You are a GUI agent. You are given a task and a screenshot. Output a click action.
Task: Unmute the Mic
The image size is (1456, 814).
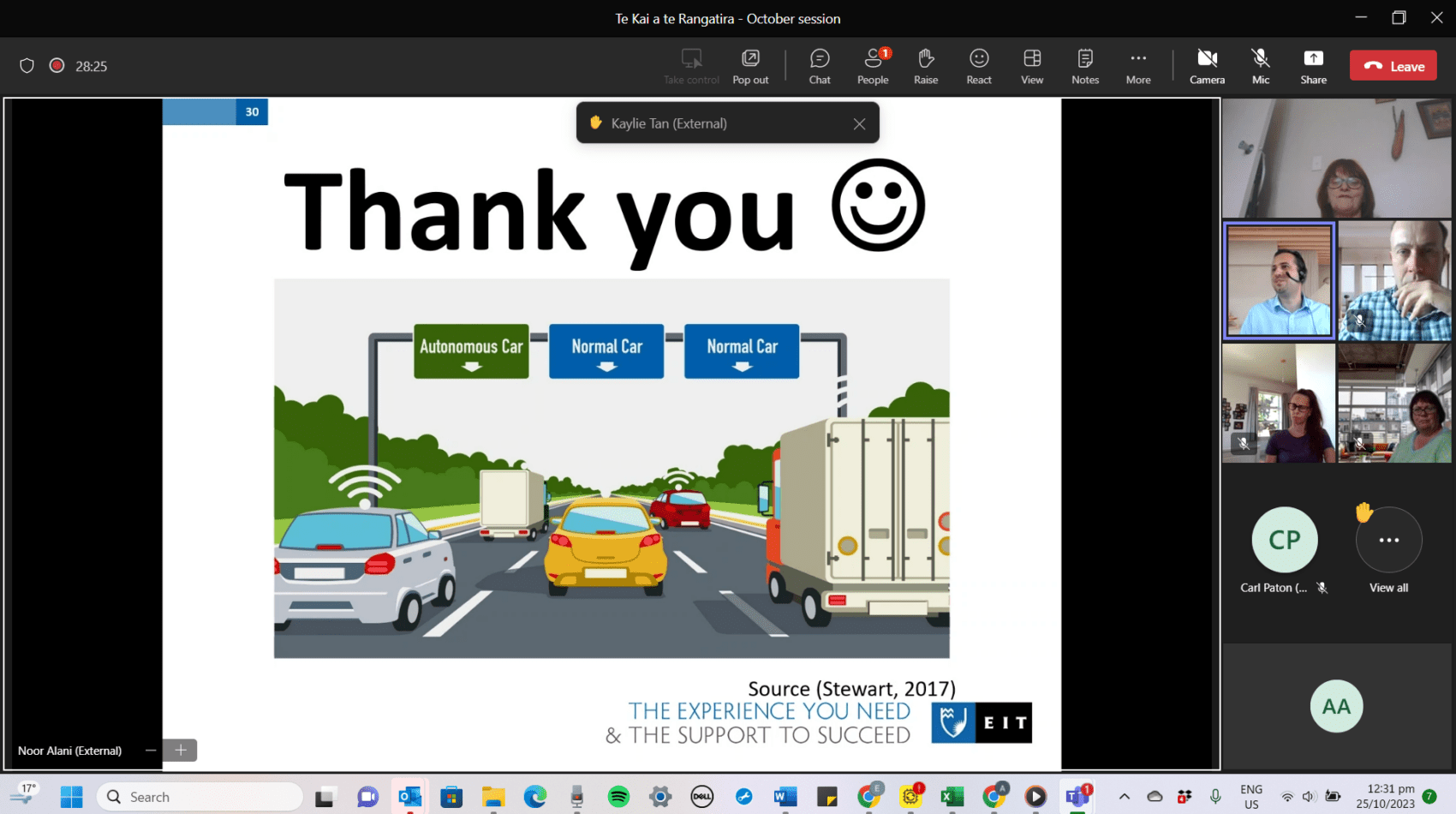pos(1260,65)
